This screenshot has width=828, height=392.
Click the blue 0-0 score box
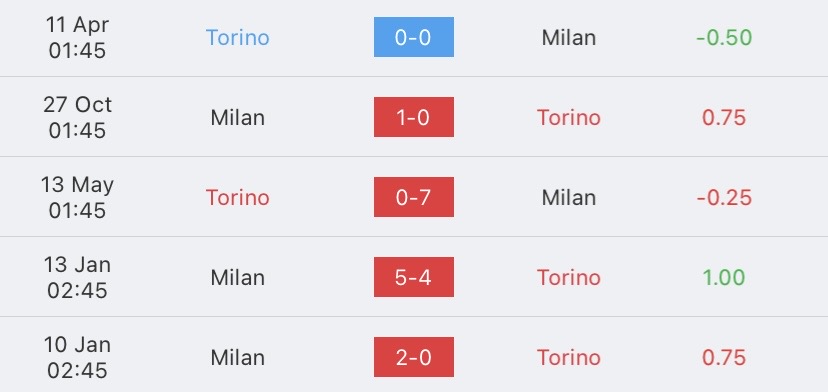coord(413,37)
